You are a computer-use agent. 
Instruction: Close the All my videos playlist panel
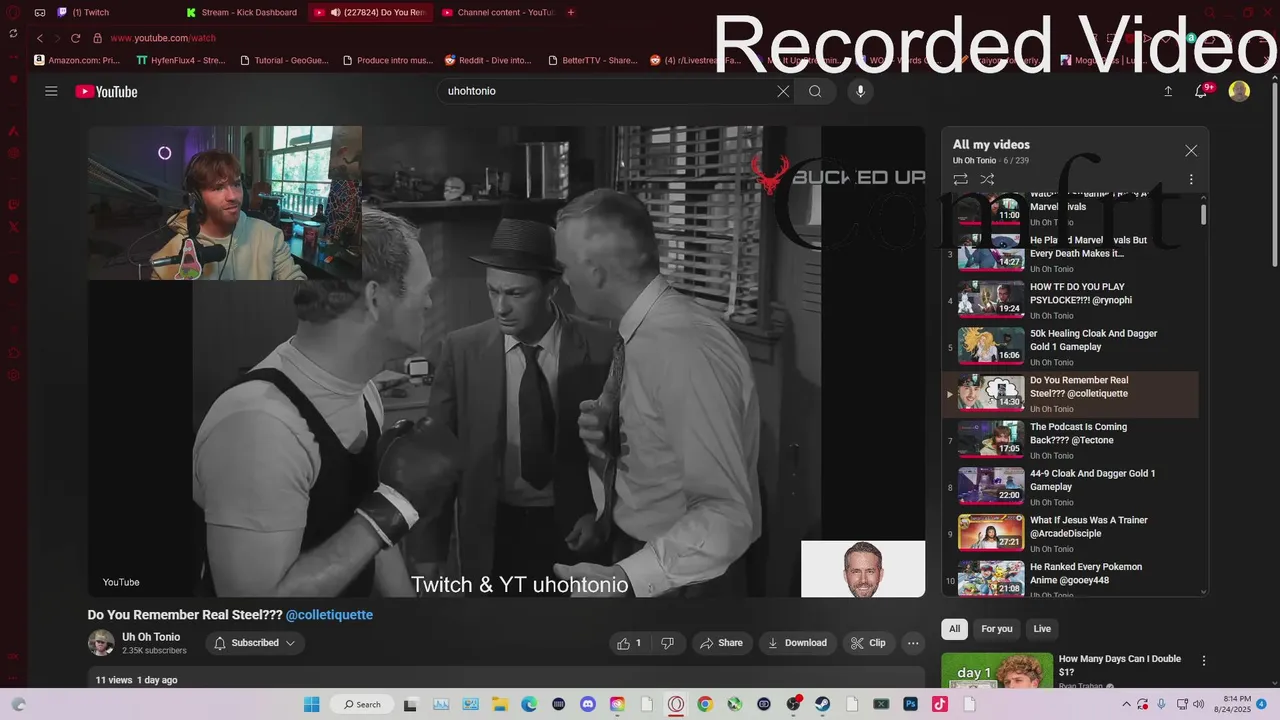pyautogui.click(x=1191, y=150)
